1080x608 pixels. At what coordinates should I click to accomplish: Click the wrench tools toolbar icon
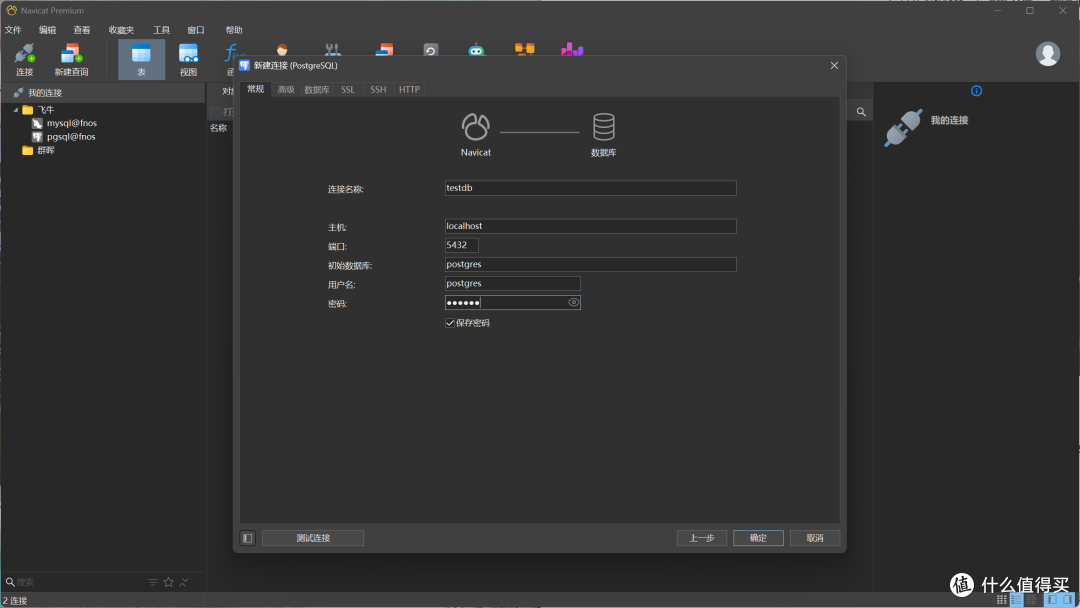[x=333, y=50]
